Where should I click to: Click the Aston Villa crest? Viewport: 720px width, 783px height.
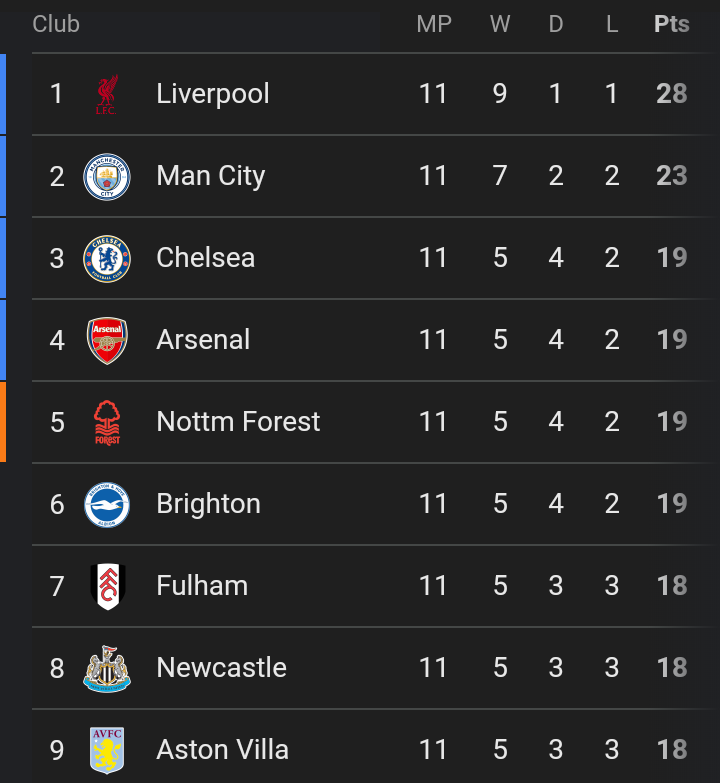107,750
